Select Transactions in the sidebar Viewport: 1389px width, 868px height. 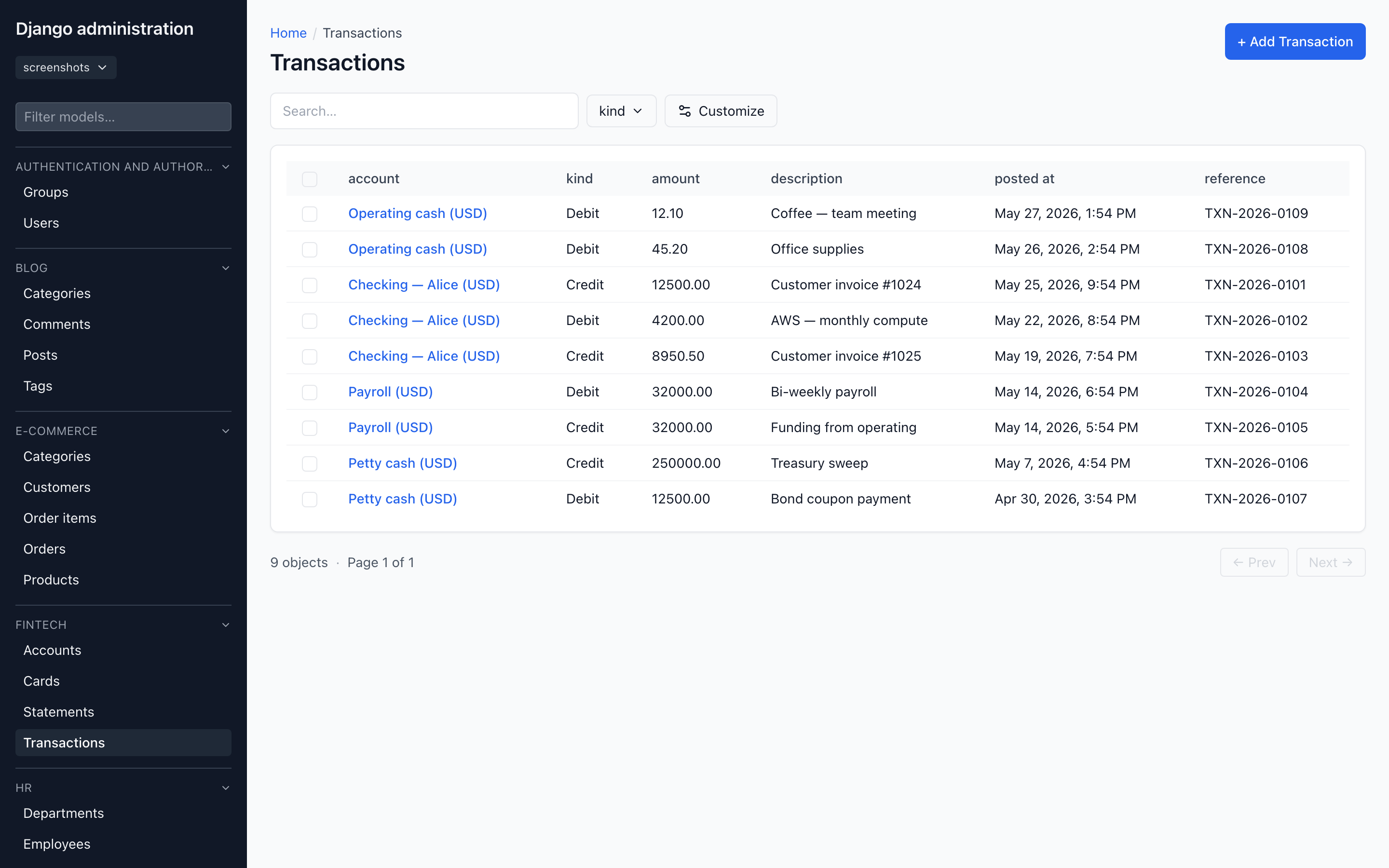coord(123,743)
